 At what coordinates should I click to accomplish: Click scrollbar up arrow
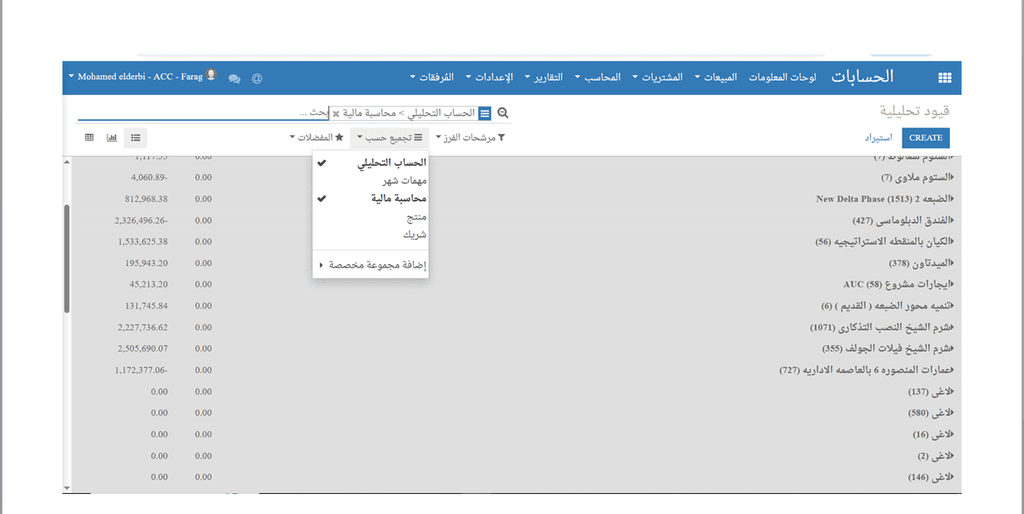pyautogui.click(x=67, y=161)
